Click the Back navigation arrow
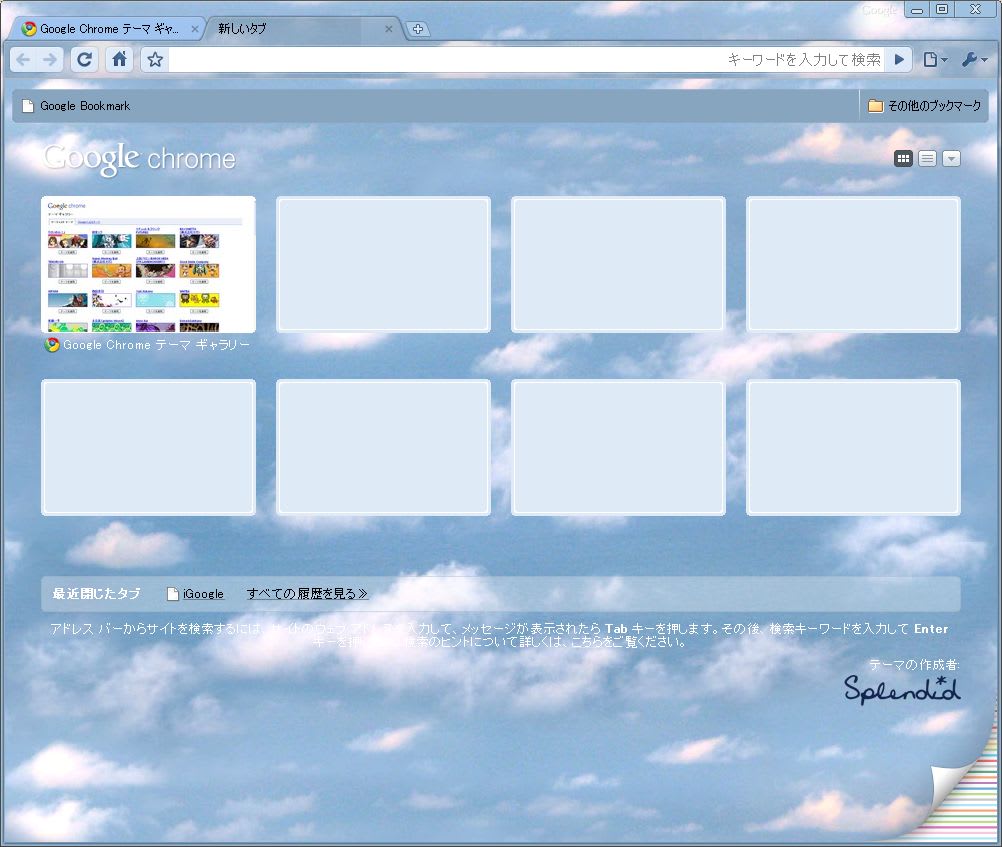The width and height of the screenshot is (1002, 847). (23, 60)
